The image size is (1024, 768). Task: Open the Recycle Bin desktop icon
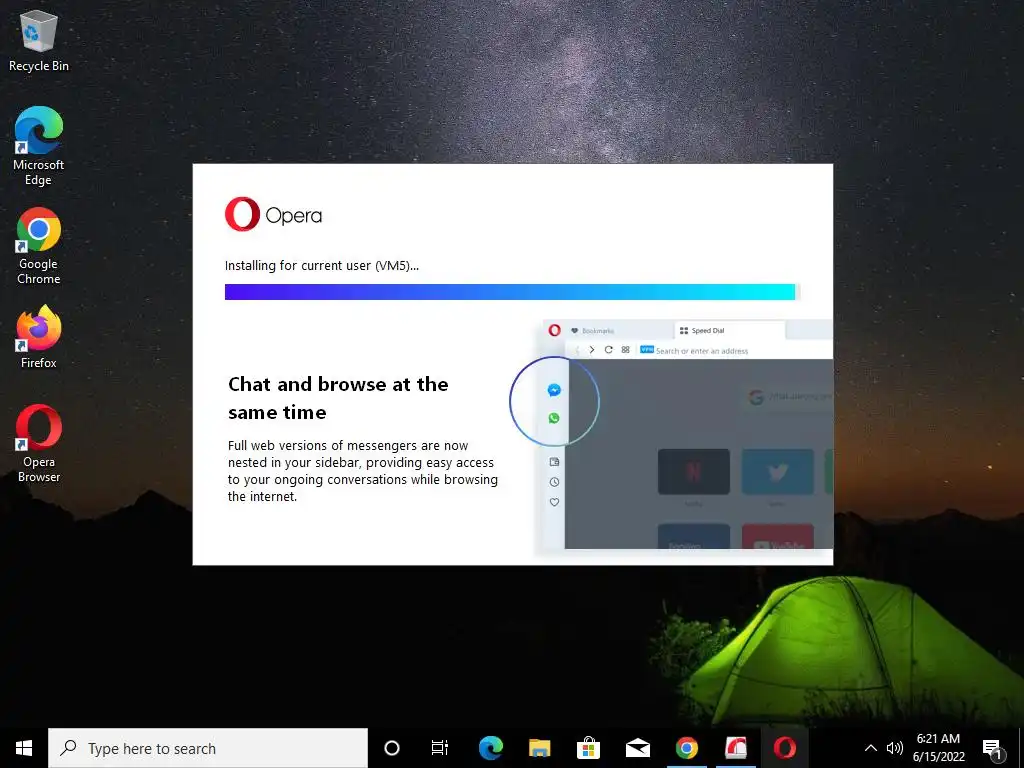[x=39, y=40]
